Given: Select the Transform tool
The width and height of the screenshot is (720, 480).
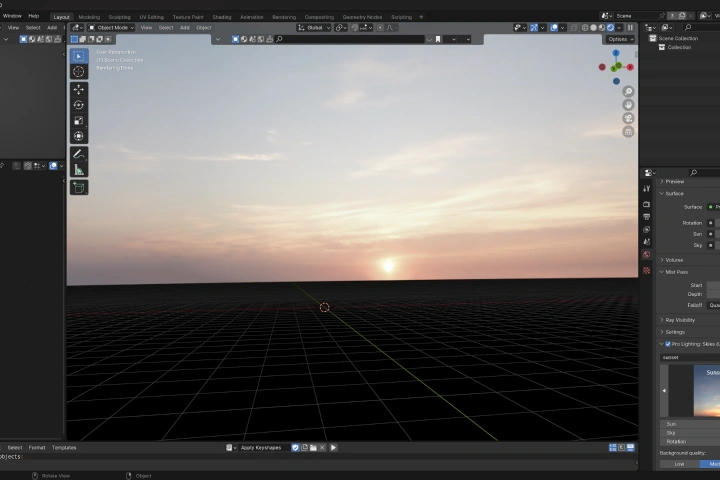Looking at the screenshot, I should 79,136.
